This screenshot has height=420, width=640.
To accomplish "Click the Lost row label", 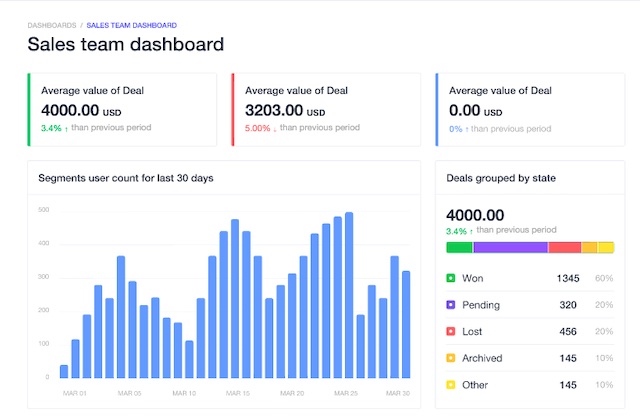I will tap(472, 331).
